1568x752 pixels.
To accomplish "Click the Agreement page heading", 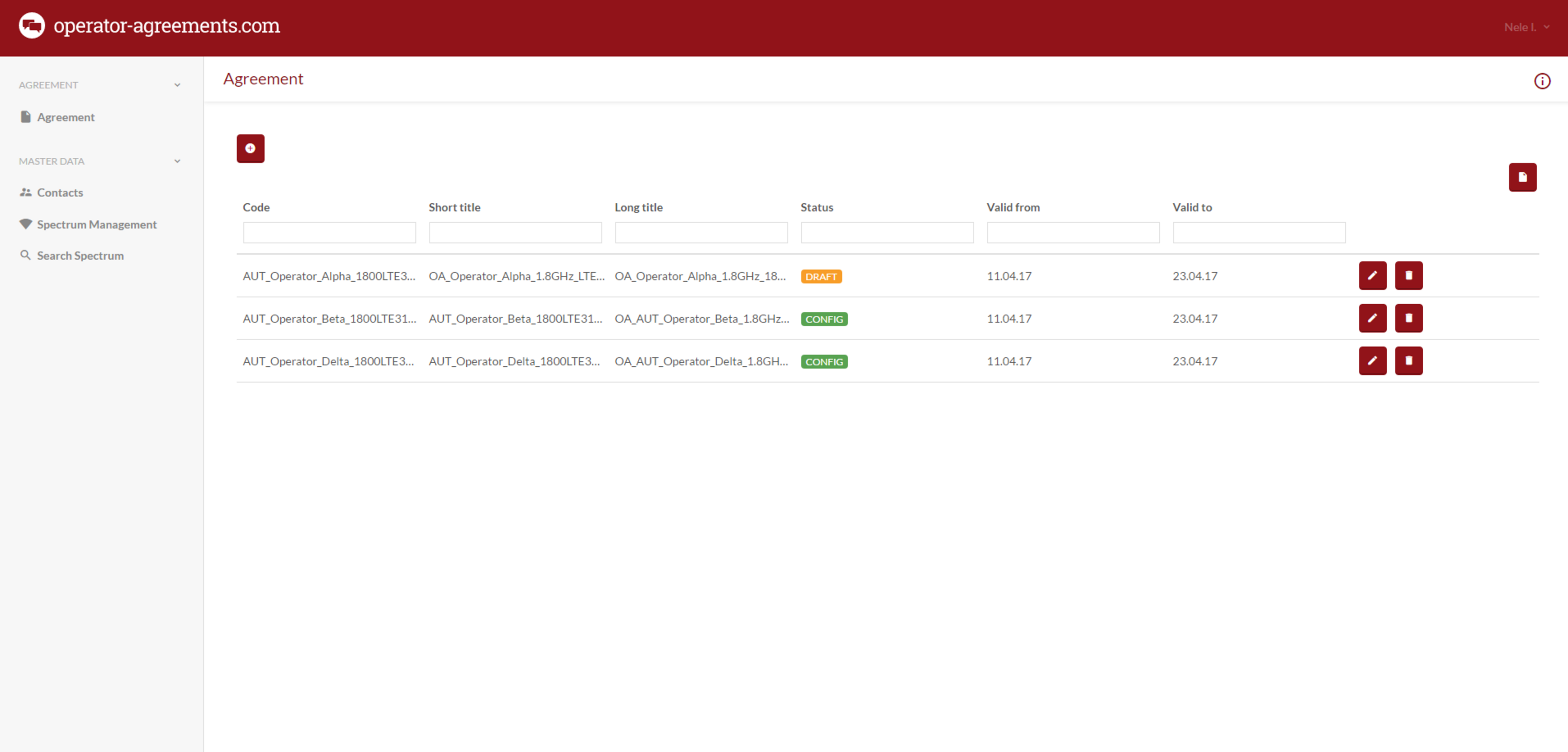I will tap(263, 78).
